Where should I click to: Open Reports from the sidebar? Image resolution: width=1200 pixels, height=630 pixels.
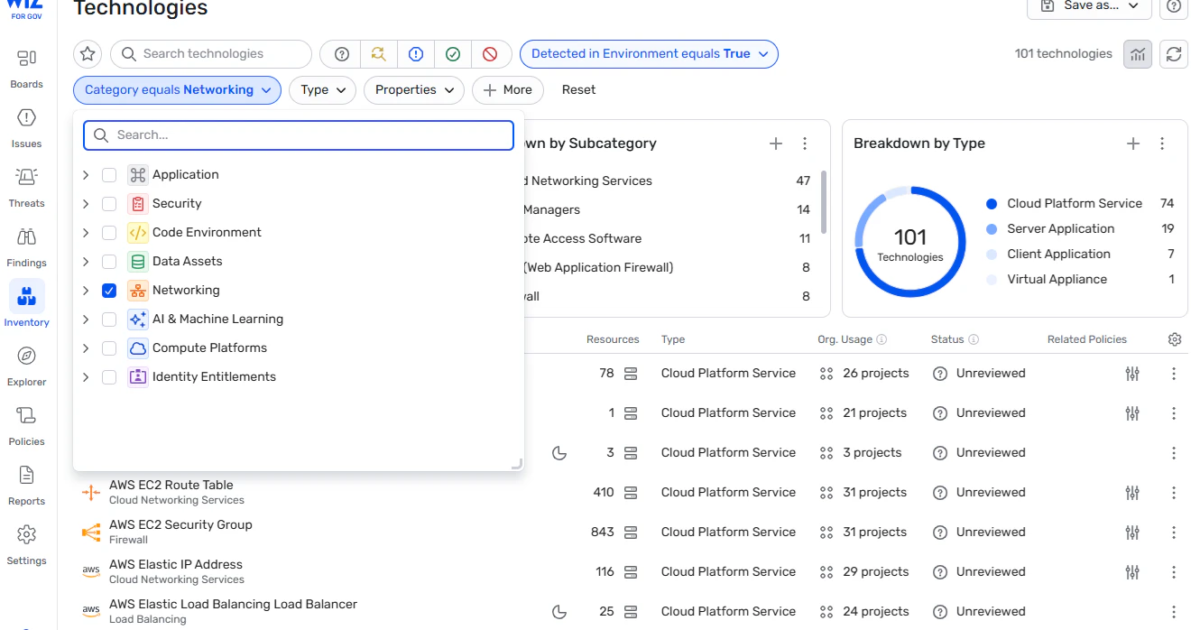tap(27, 484)
